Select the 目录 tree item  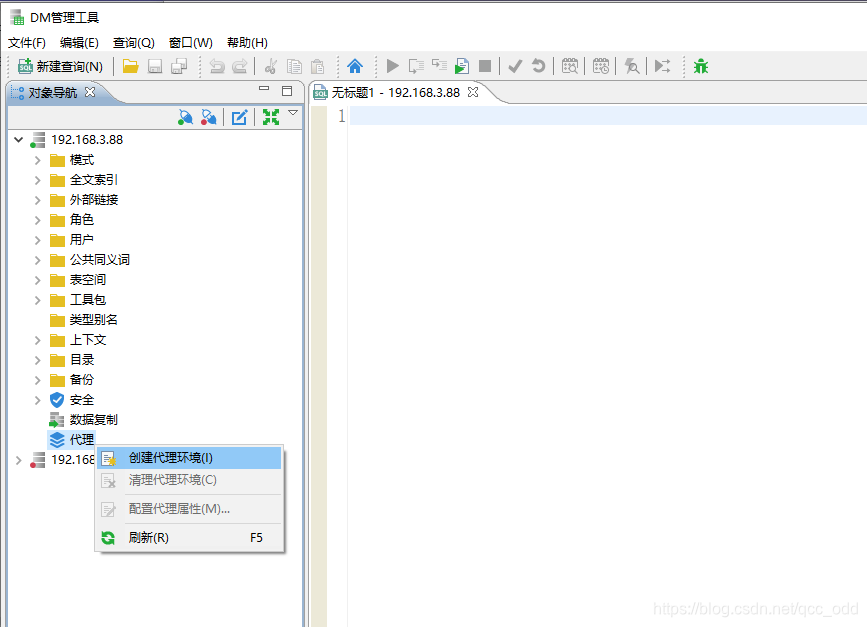coord(82,360)
